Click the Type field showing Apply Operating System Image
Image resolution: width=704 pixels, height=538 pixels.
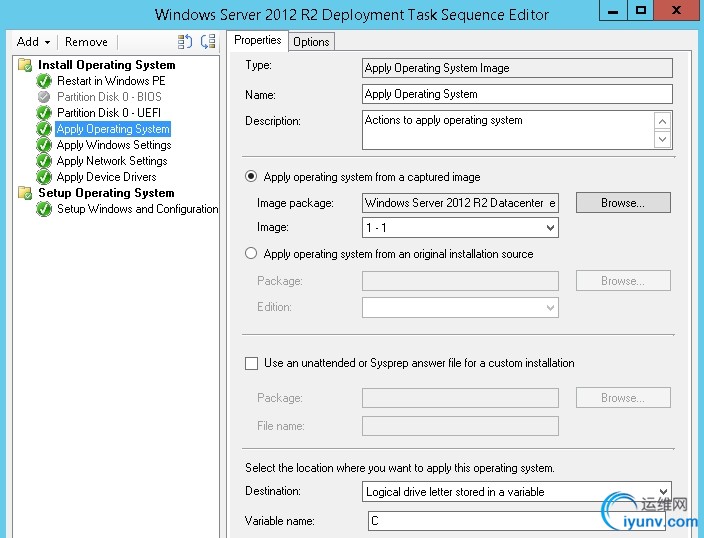pyautogui.click(x=517, y=68)
